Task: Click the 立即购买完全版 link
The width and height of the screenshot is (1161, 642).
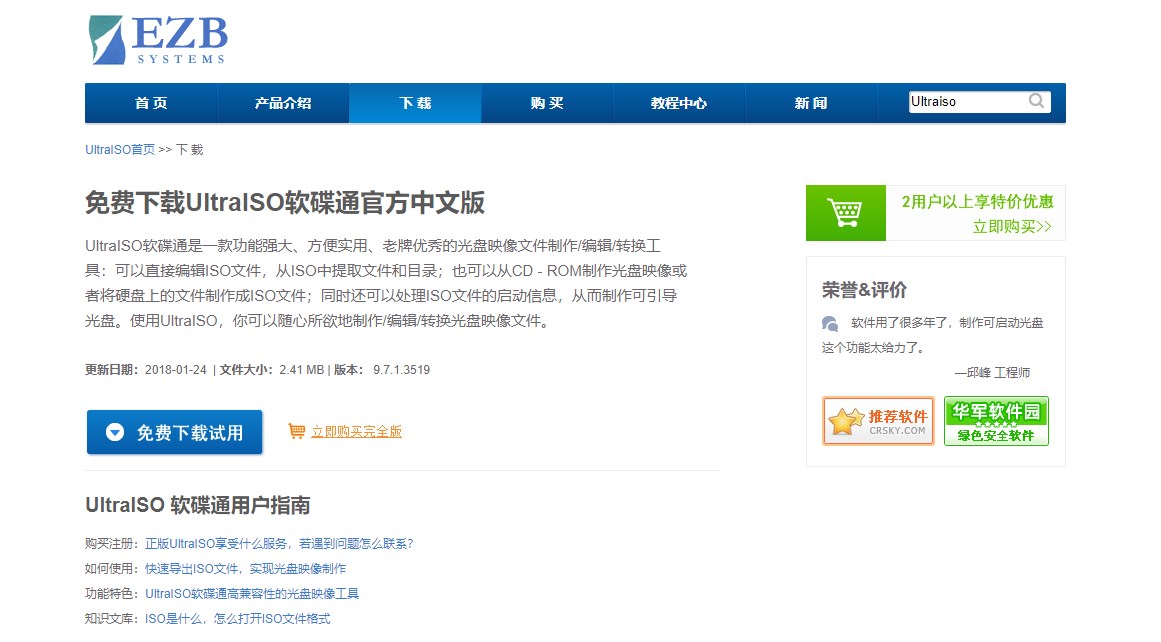Action: pos(356,432)
